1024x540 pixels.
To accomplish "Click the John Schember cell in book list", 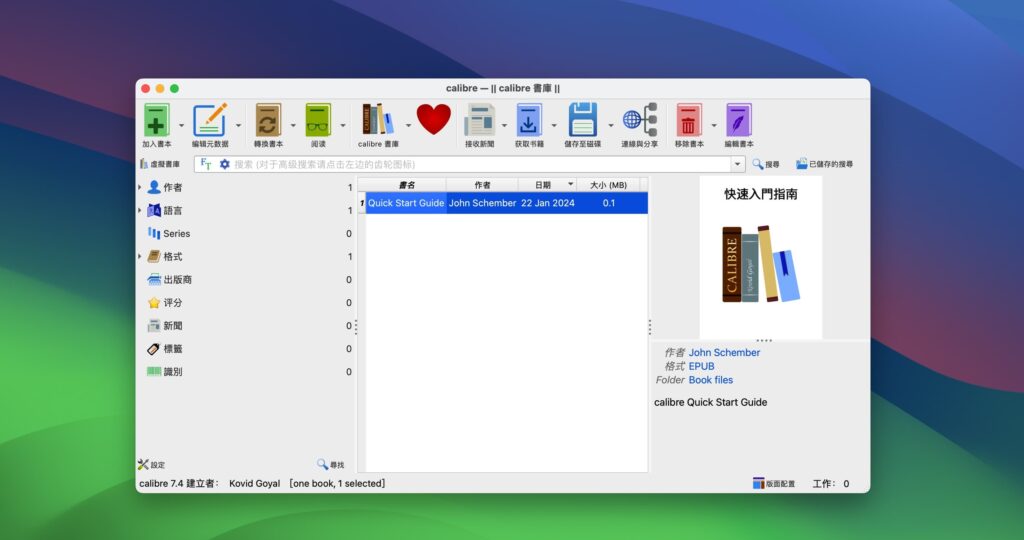I will point(483,203).
